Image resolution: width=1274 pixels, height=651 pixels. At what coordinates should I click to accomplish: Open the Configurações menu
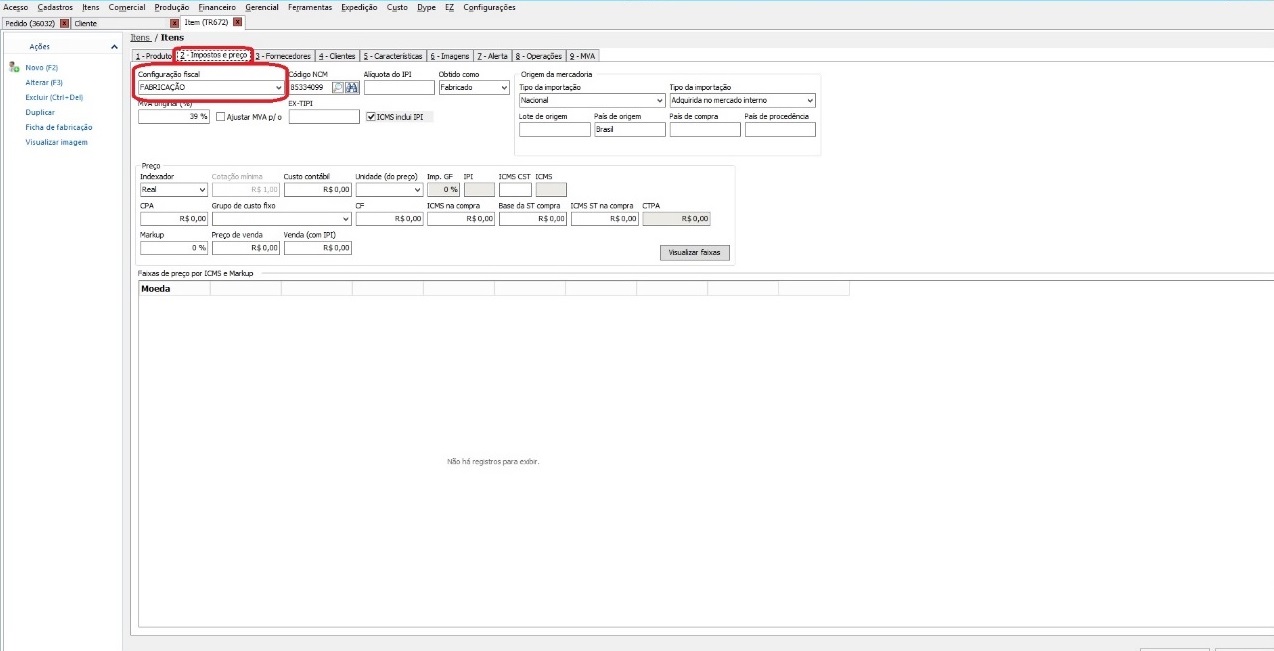(490, 7)
